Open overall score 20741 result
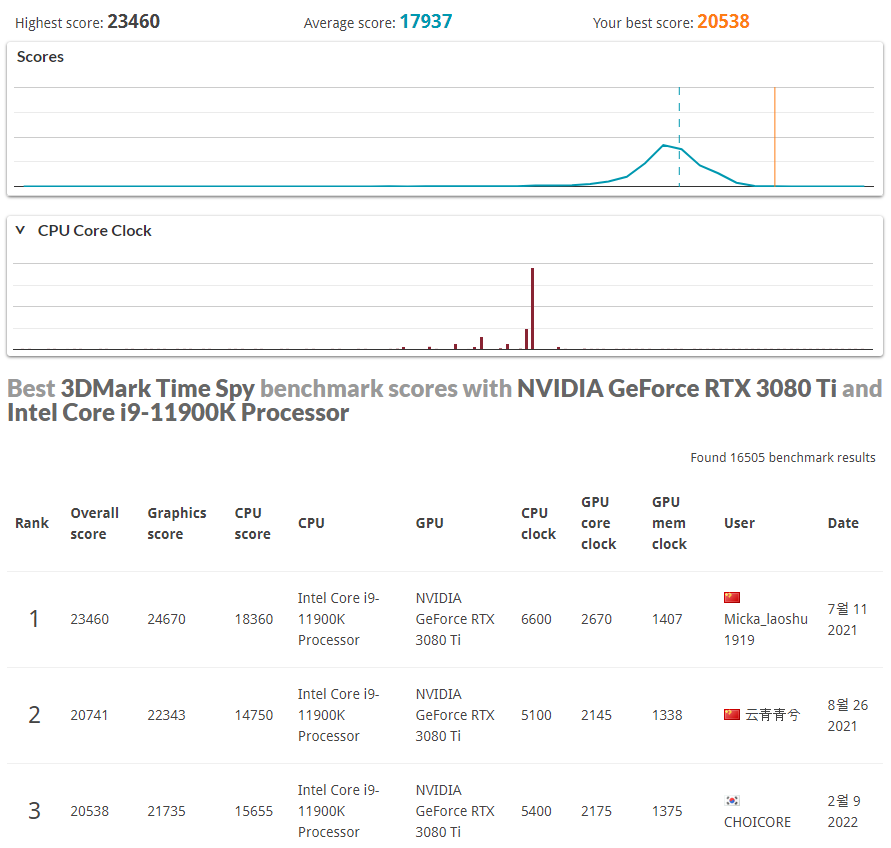Viewport: 891px width, 848px height. [89, 715]
